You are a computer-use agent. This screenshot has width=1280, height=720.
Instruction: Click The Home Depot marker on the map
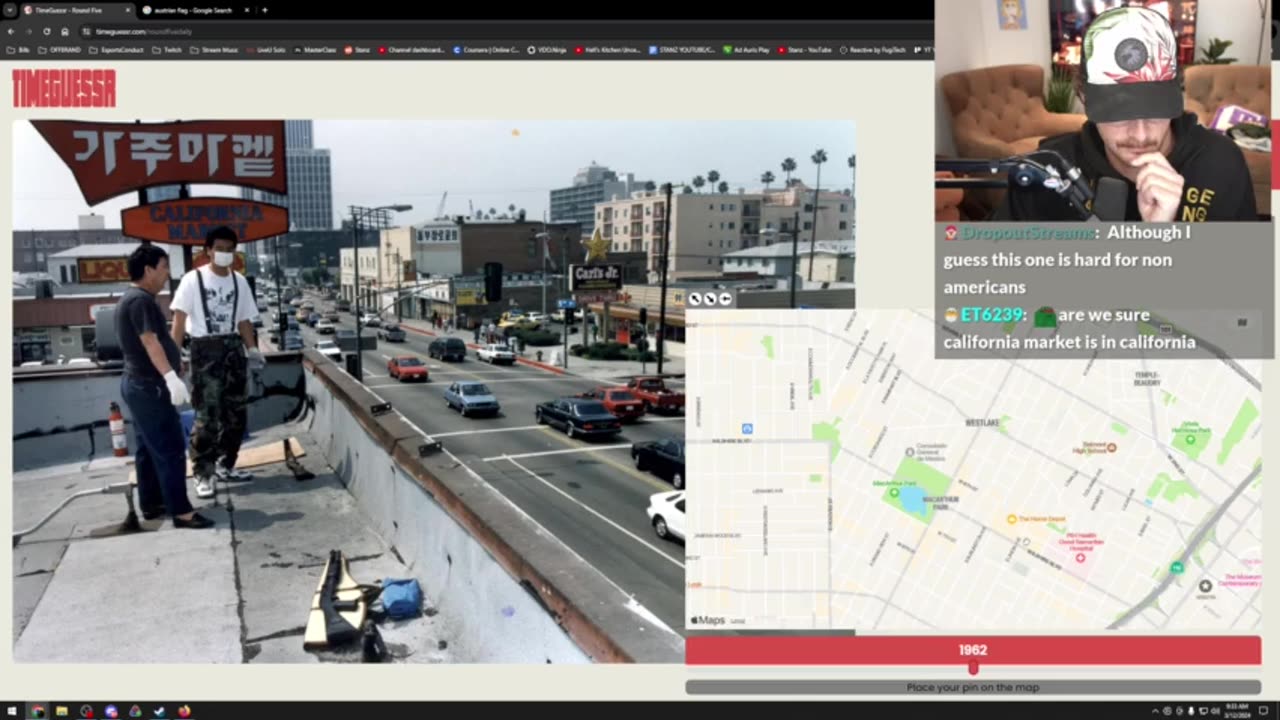[x=1011, y=519]
